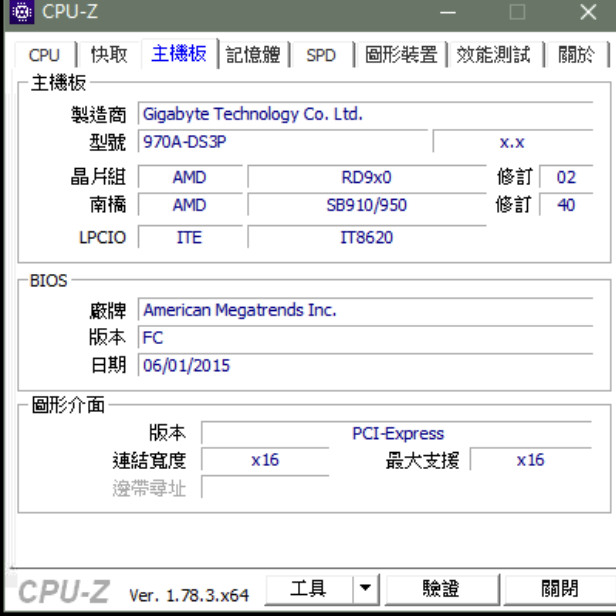Open the 圖形裝置 tab
This screenshot has width=616, height=616.
[401, 55]
